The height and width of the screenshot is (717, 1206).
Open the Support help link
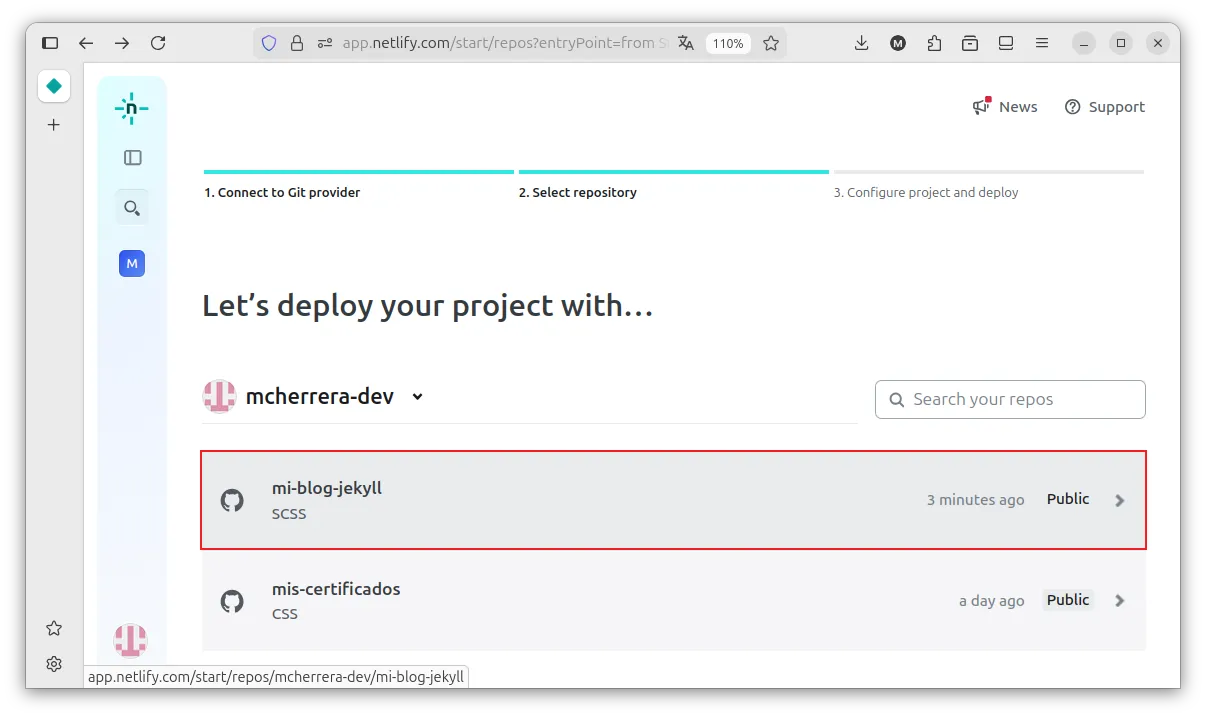point(1104,107)
